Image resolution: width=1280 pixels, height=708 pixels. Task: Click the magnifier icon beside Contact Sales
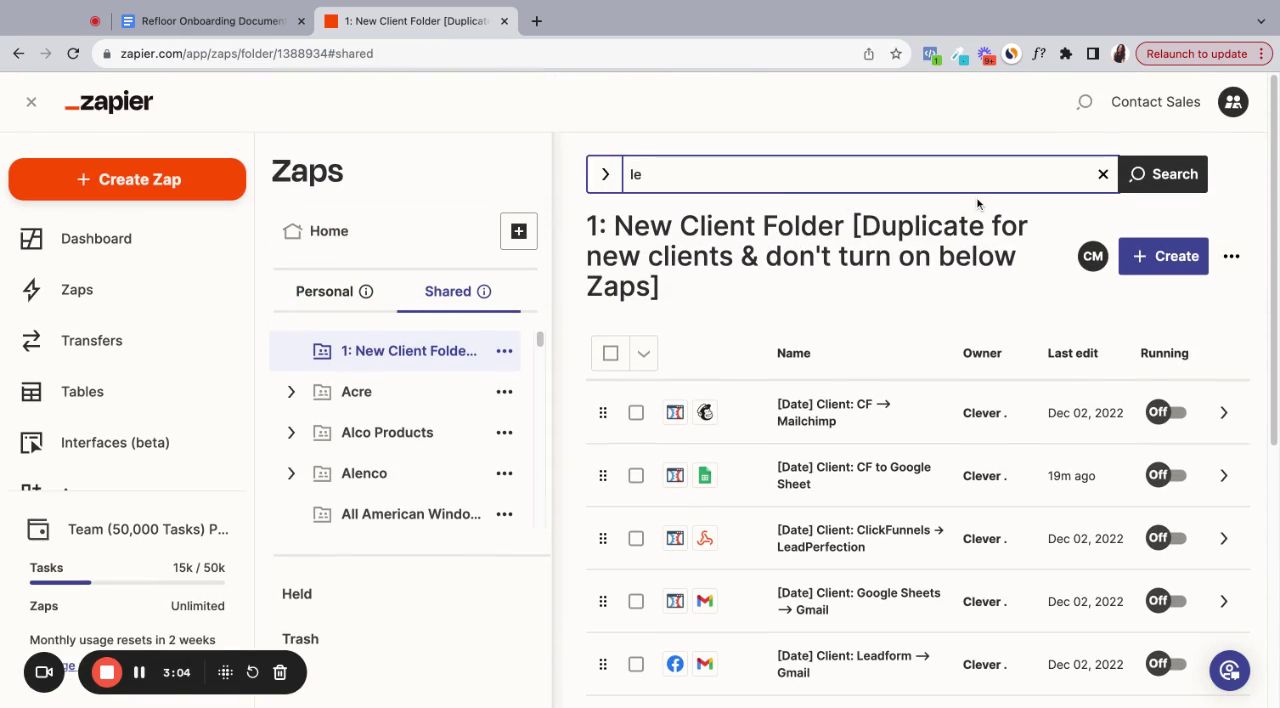coord(1084,102)
